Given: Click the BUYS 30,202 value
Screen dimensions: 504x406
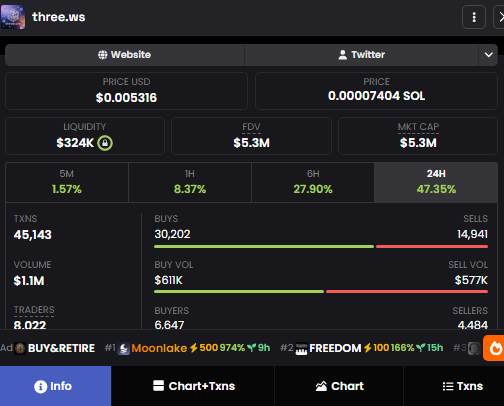Looking at the screenshot, I should tap(172, 234).
